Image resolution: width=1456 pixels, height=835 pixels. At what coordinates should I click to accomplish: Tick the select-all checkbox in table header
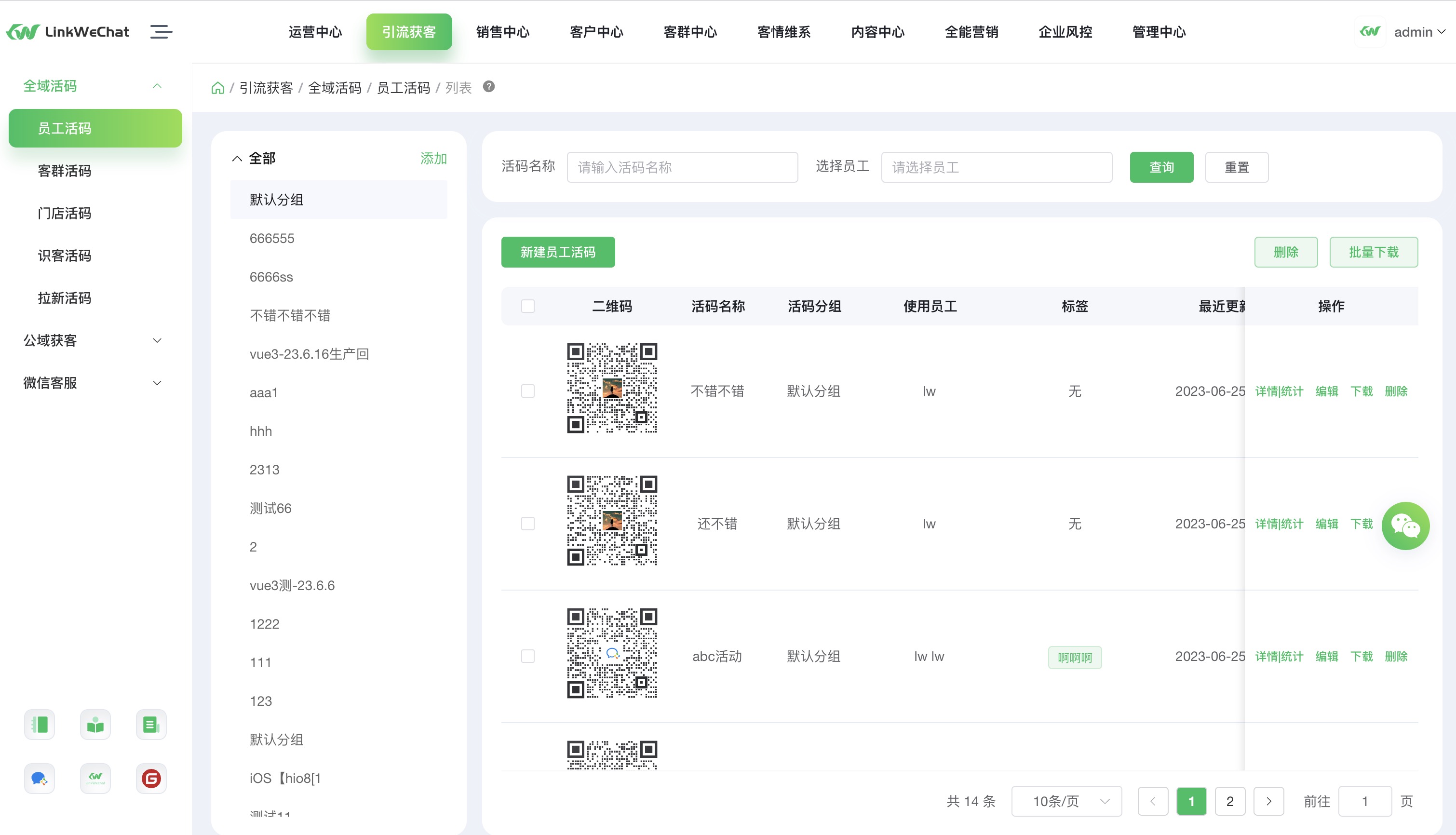[x=527, y=306]
